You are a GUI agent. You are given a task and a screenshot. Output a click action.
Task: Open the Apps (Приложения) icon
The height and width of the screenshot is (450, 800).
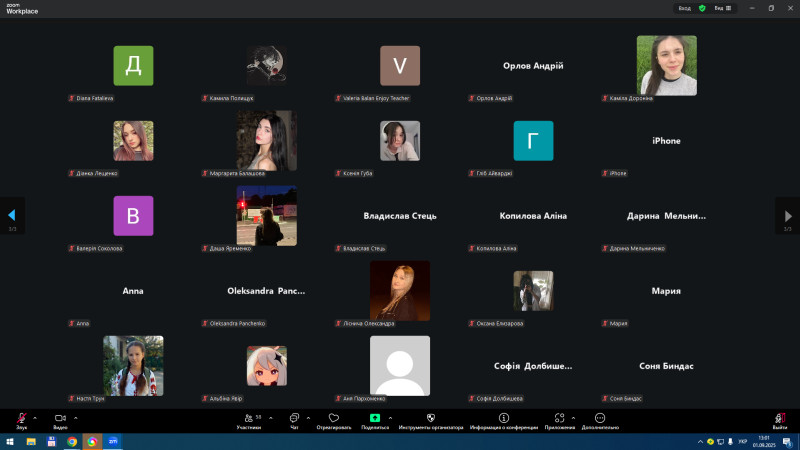pos(559,418)
